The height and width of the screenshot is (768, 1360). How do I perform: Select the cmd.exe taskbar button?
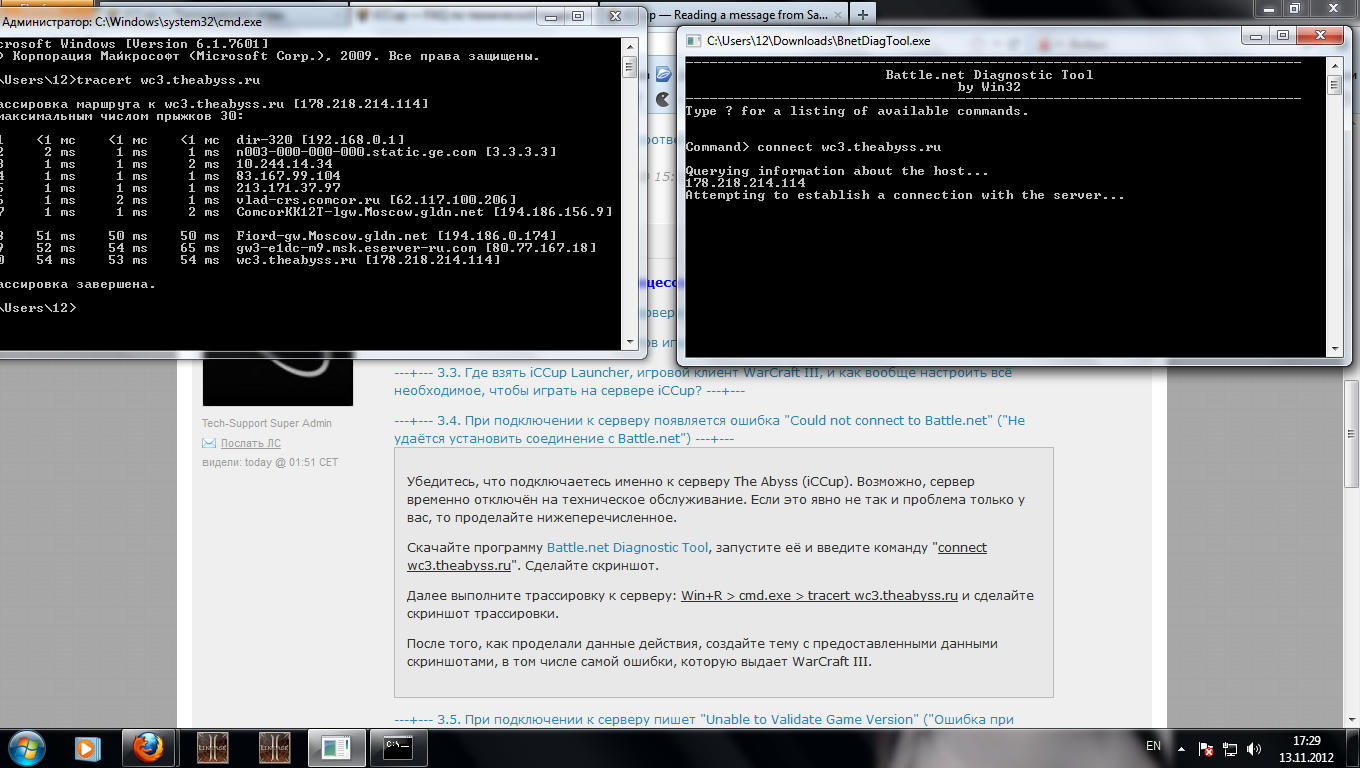click(397, 747)
